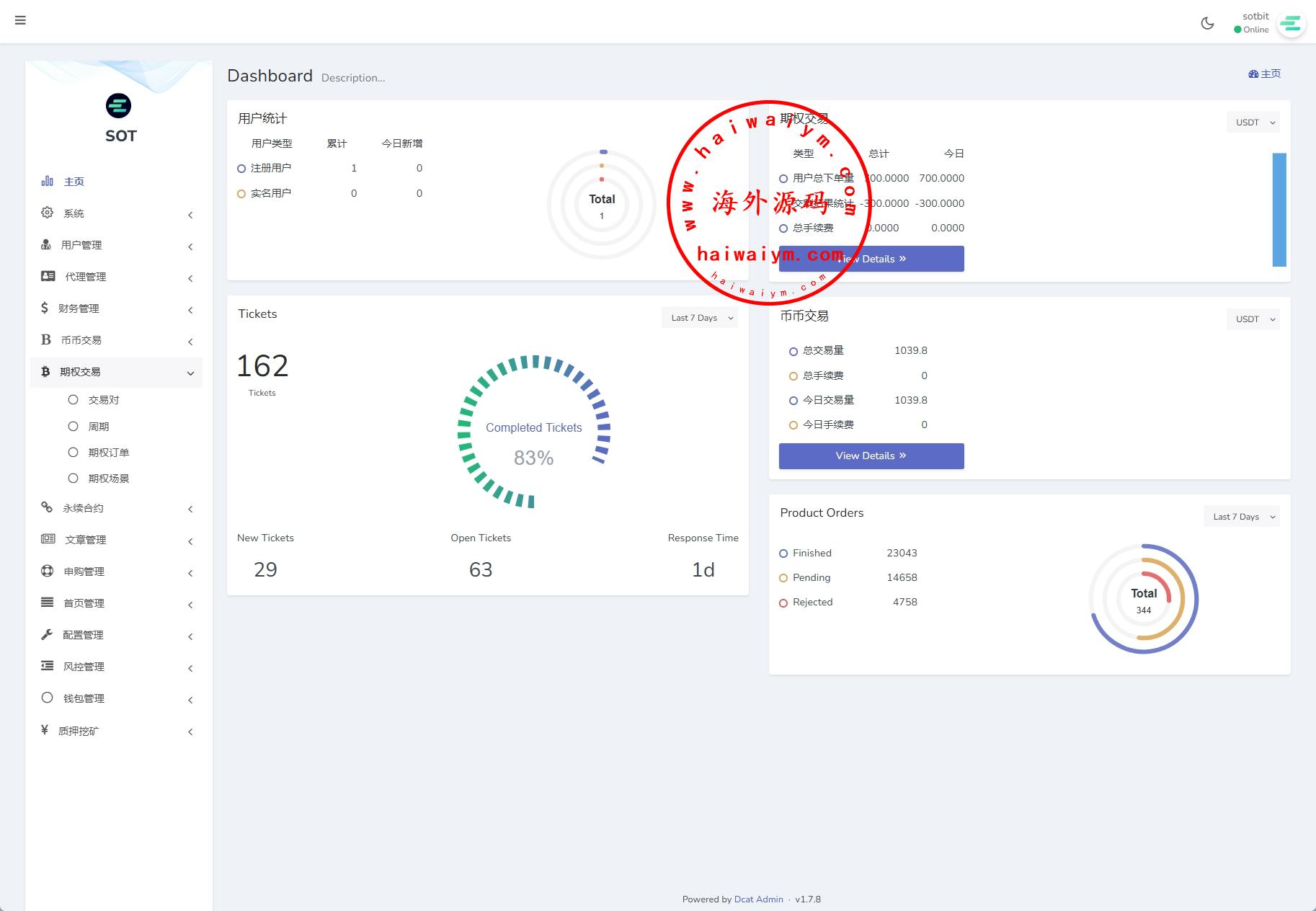Click the hamburger menu icon

(x=20, y=20)
